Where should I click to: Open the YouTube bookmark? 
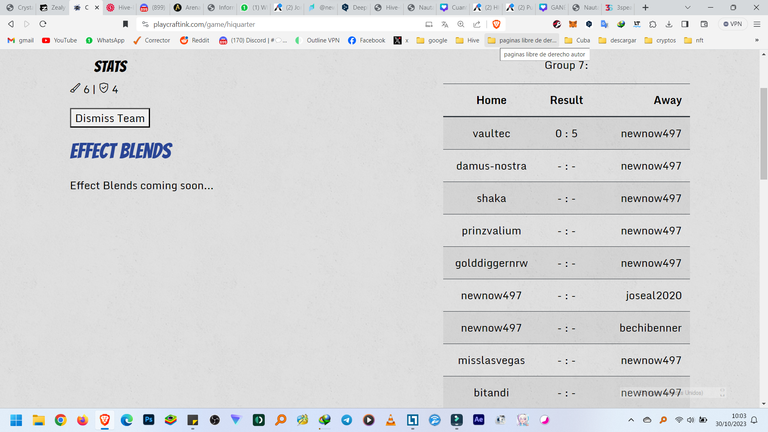(x=59, y=40)
